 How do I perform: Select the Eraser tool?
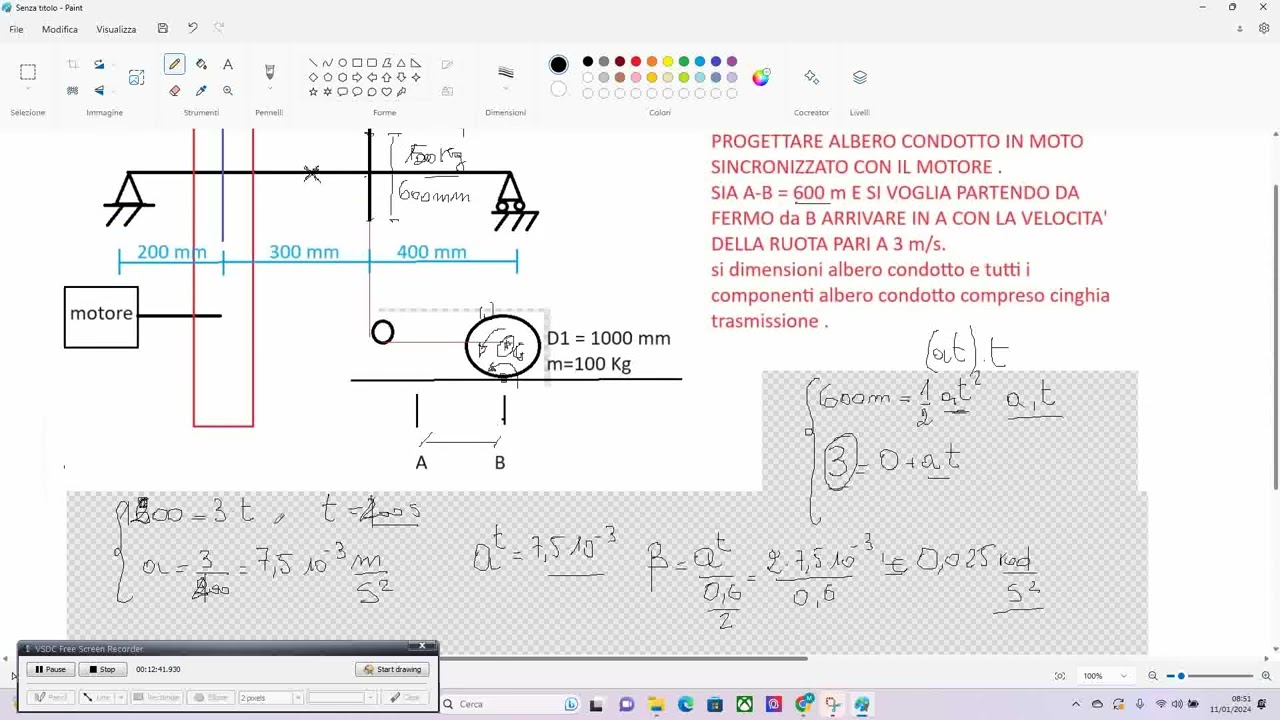tap(174, 90)
